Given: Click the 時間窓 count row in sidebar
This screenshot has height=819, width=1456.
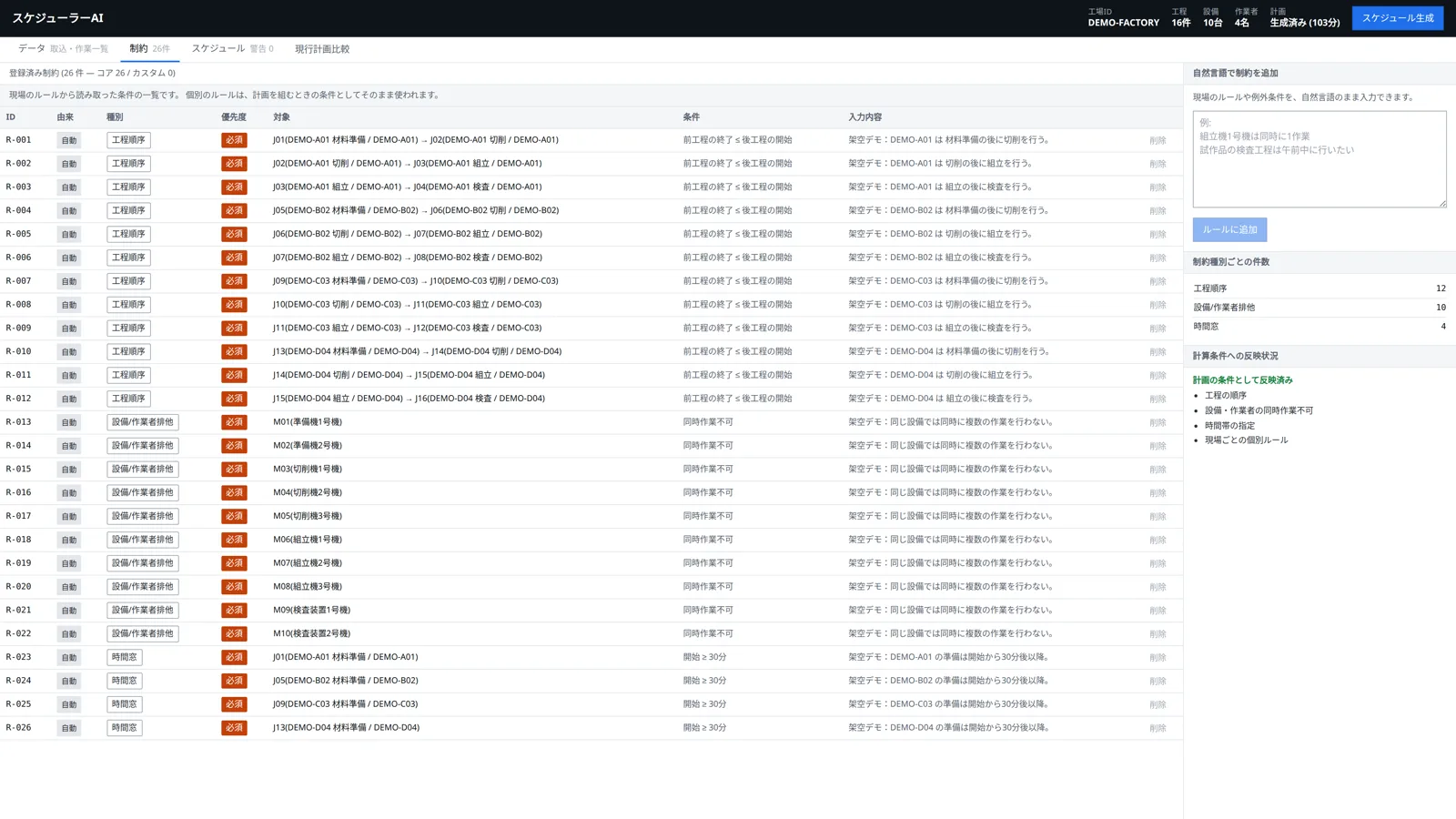Looking at the screenshot, I should point(1319,327).
